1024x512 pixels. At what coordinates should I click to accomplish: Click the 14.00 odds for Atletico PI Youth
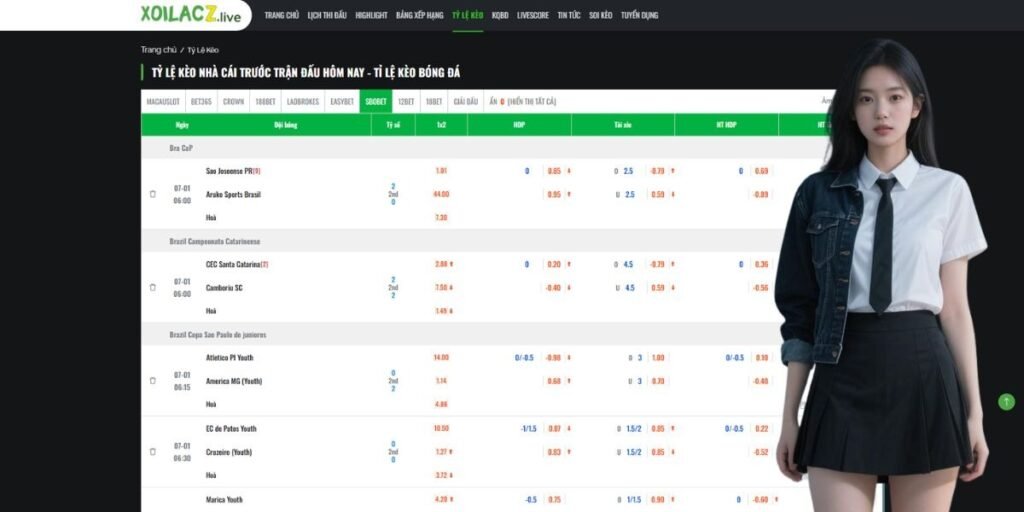pyautogui.click(x=441, y=357)
